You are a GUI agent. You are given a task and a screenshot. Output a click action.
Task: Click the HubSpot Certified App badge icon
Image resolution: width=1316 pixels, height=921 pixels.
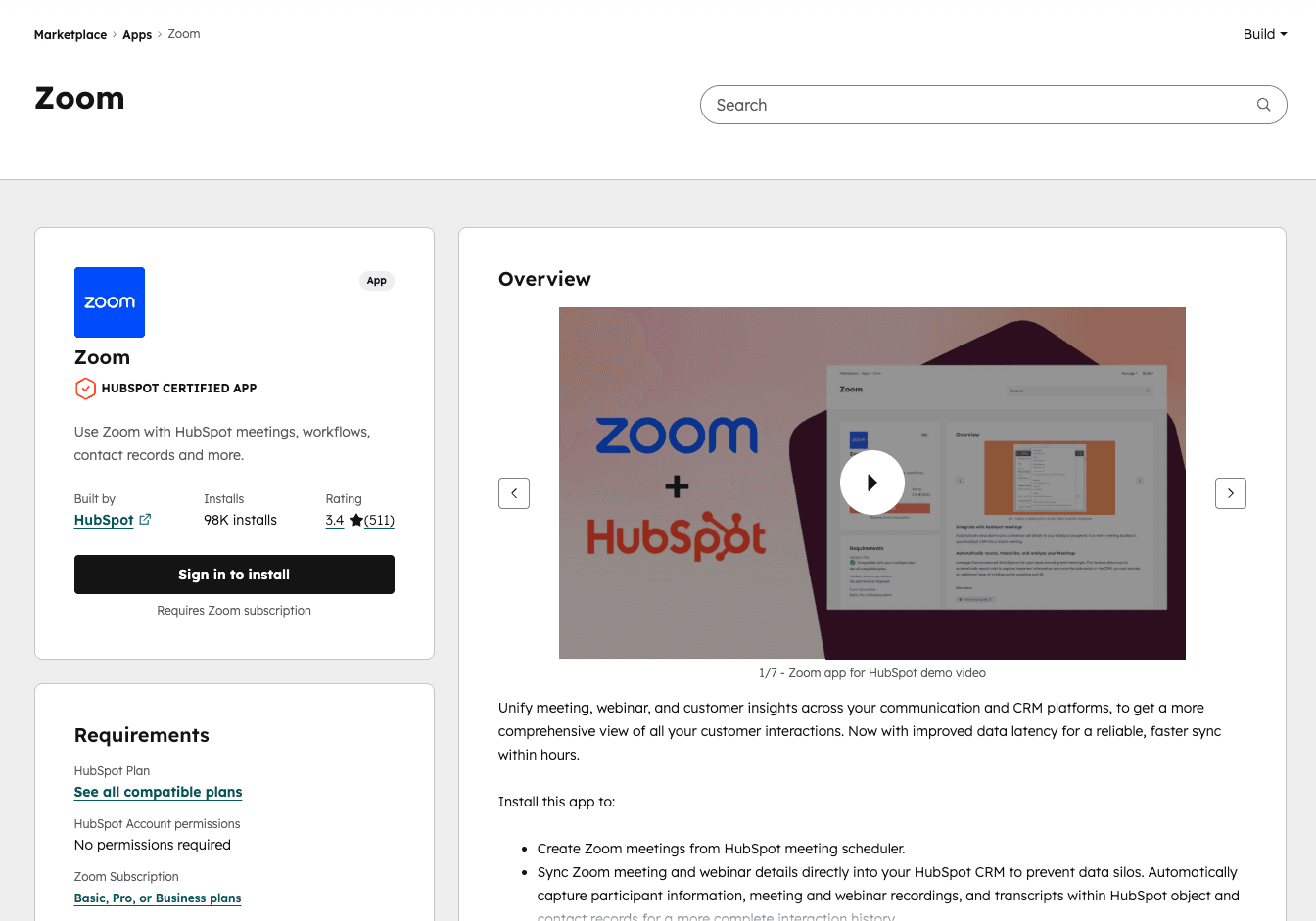[x=85, y=389]
